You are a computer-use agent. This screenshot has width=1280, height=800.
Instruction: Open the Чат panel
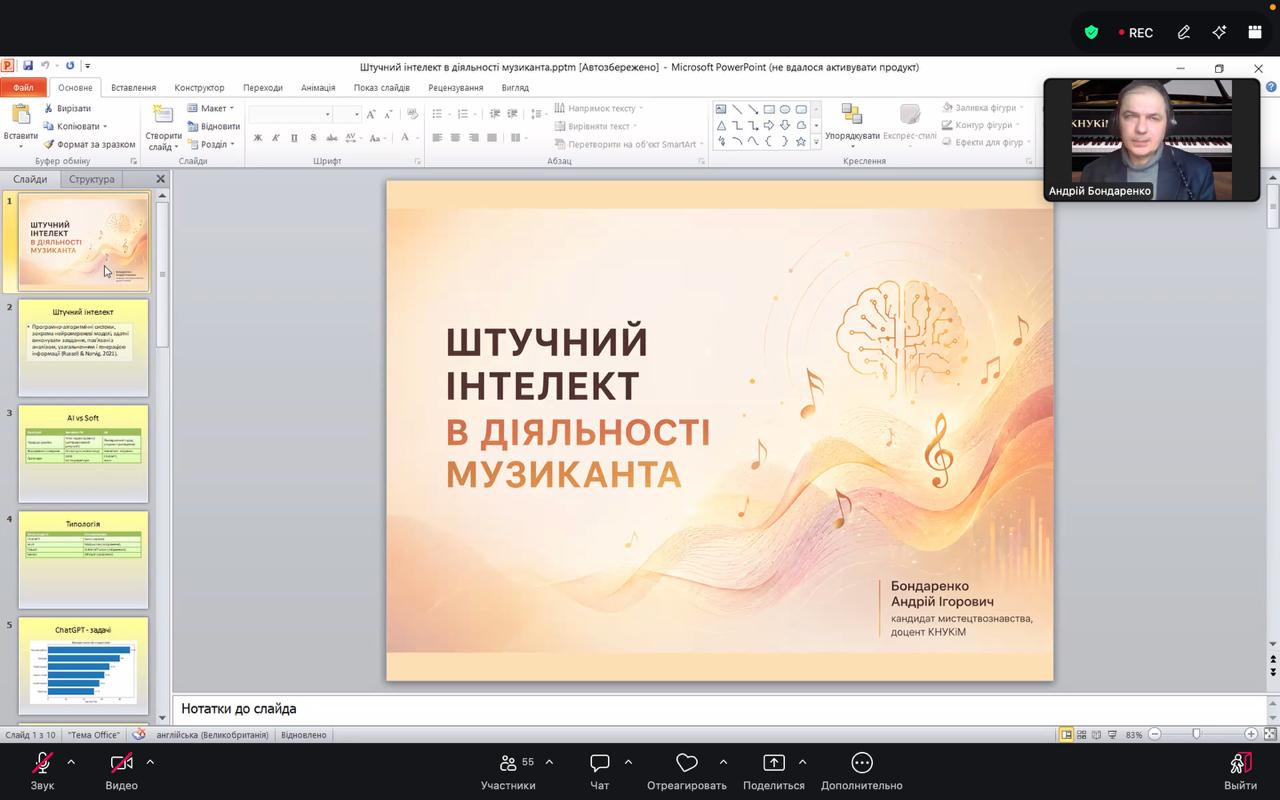coord(600,763)
